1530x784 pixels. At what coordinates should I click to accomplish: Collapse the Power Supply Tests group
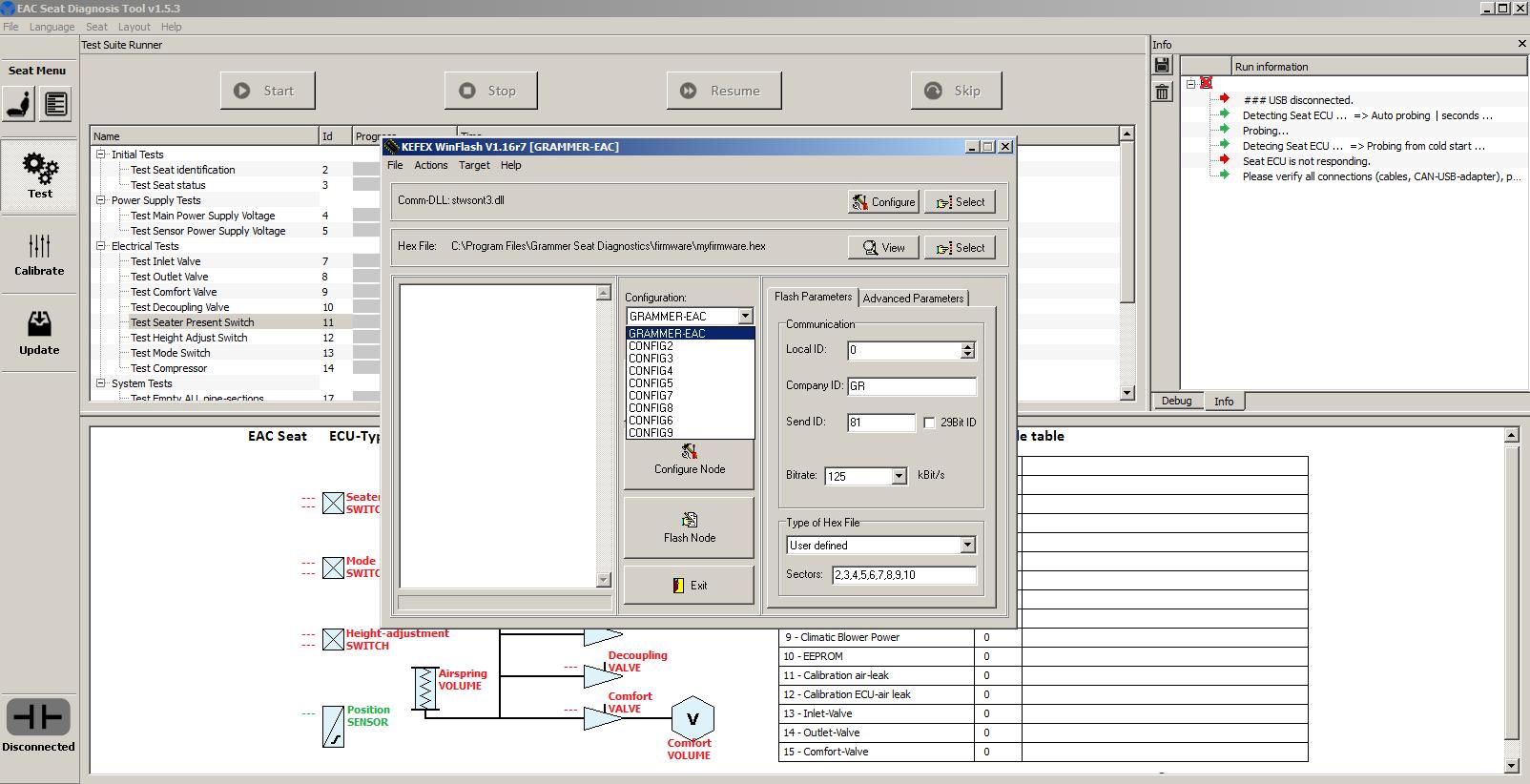coord(101,199)
